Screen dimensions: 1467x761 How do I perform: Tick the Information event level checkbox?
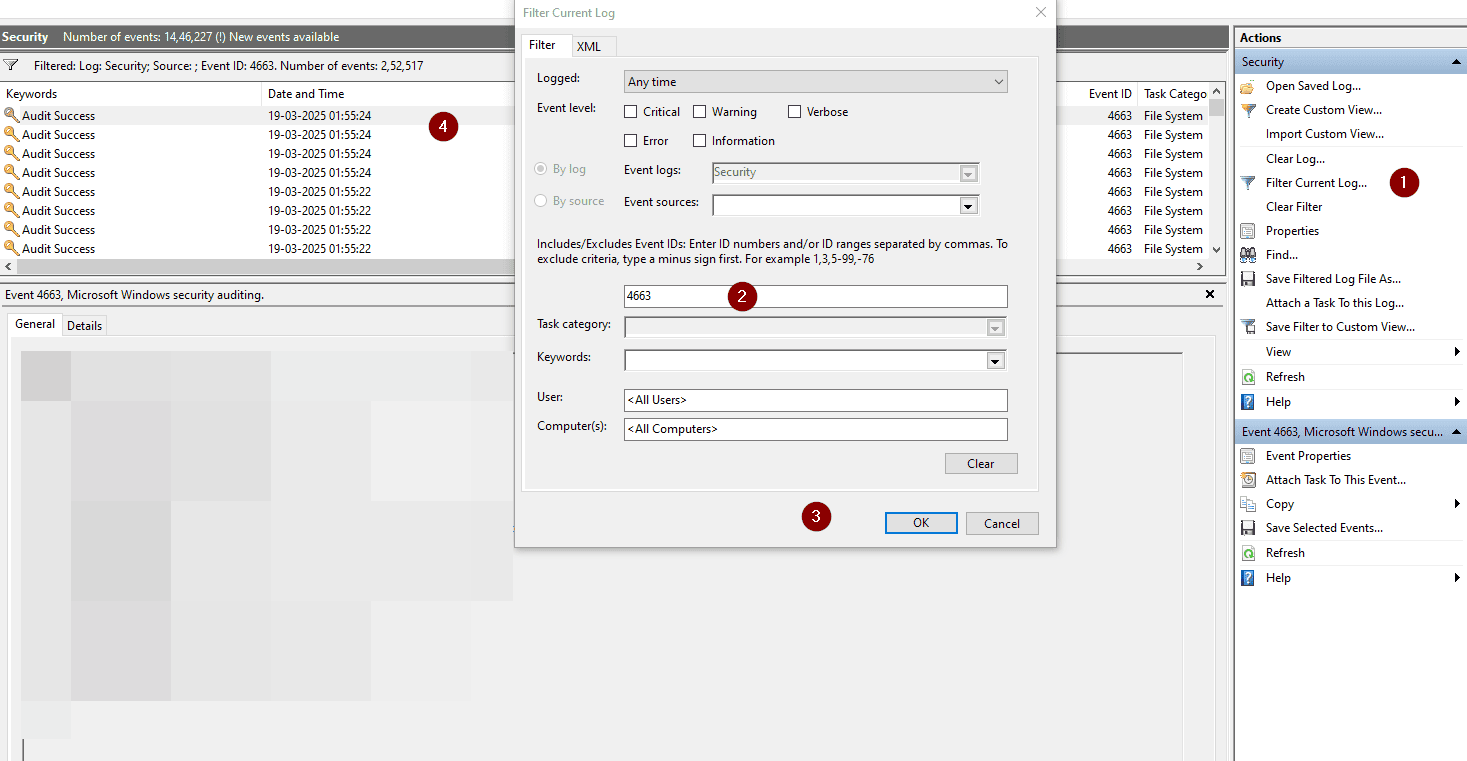pos(700,141)
